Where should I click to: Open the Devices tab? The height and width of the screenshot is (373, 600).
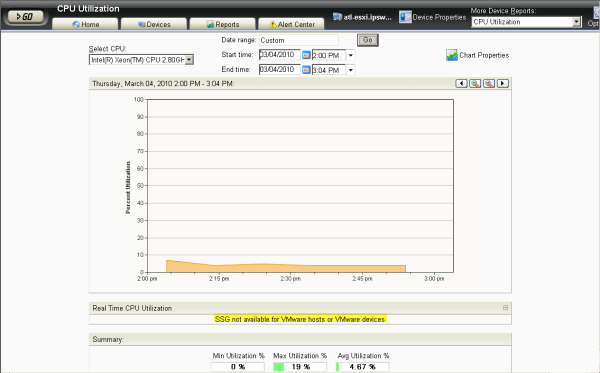(x=154, y=24)
